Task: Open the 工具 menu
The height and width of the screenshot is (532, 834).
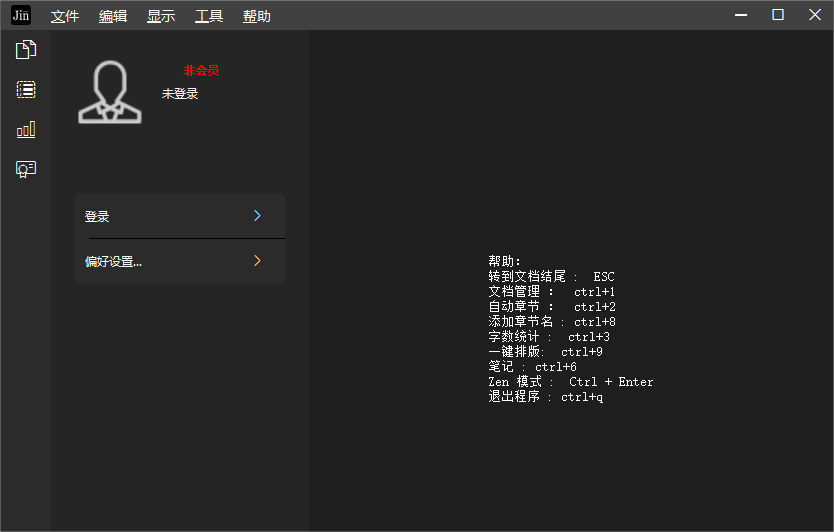Action: click(x=209, y=16)
